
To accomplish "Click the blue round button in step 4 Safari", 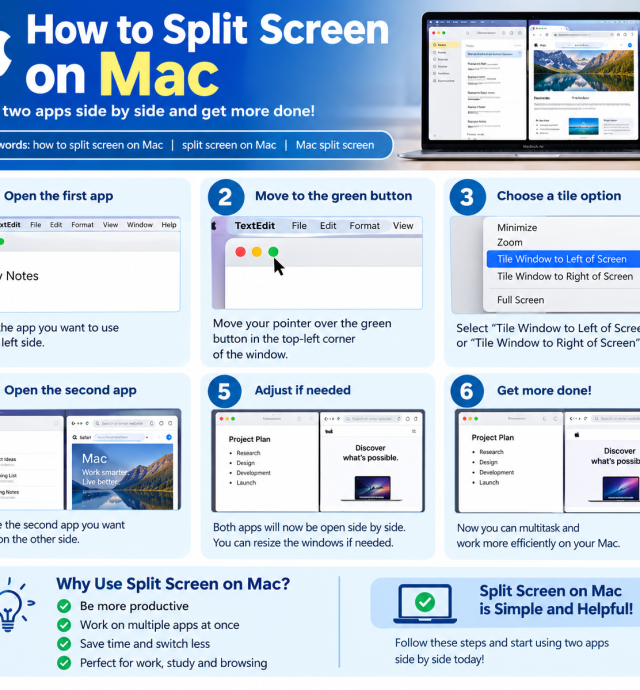I will tap(169, 437).
